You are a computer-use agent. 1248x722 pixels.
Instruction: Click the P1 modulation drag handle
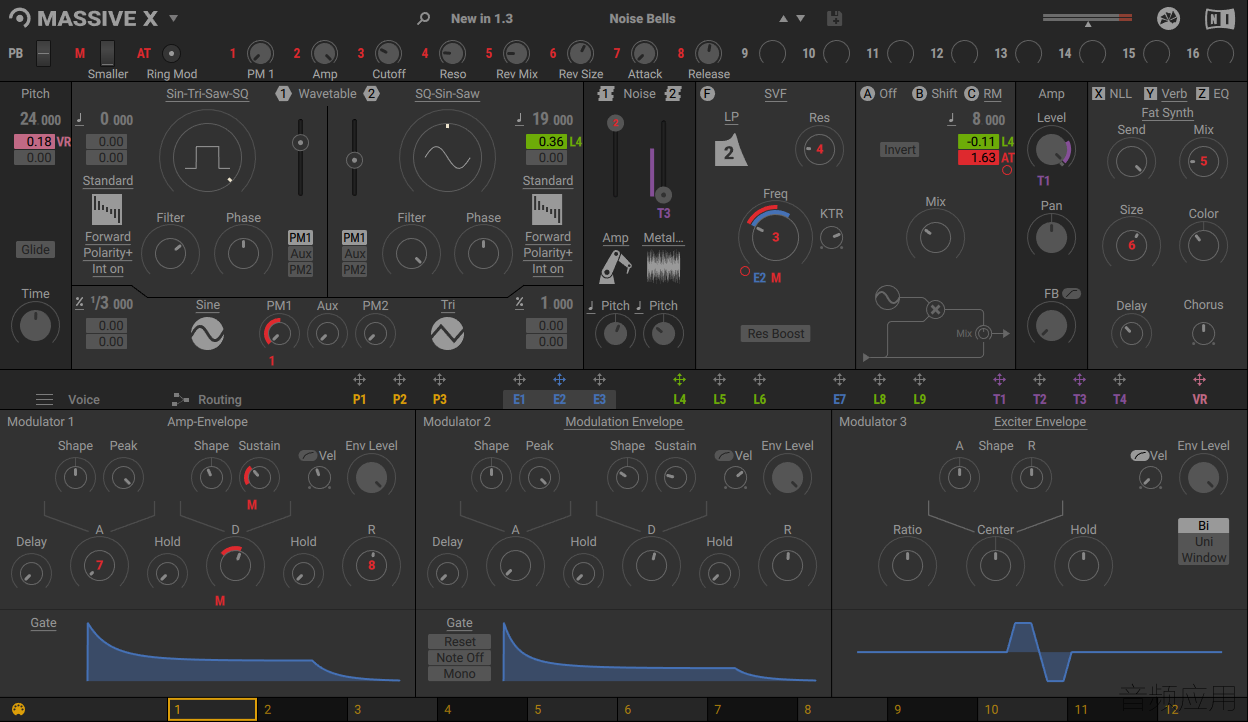(359, 380)
